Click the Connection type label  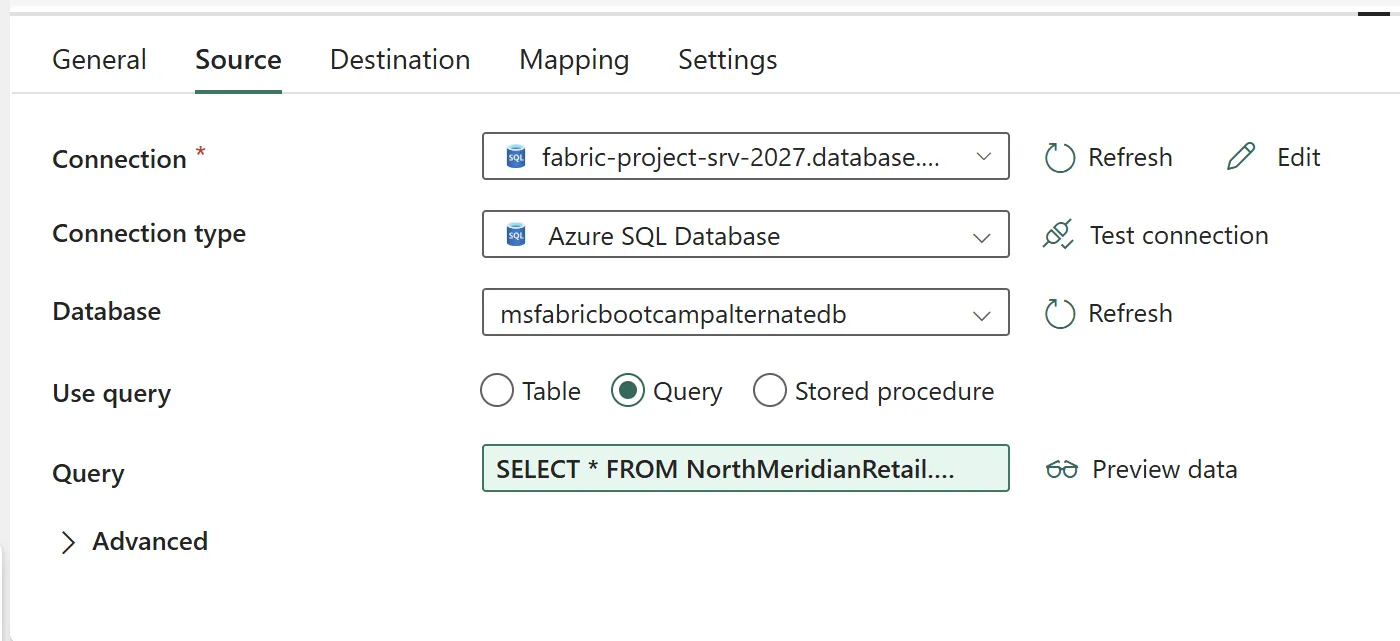[x=149, y=234]
